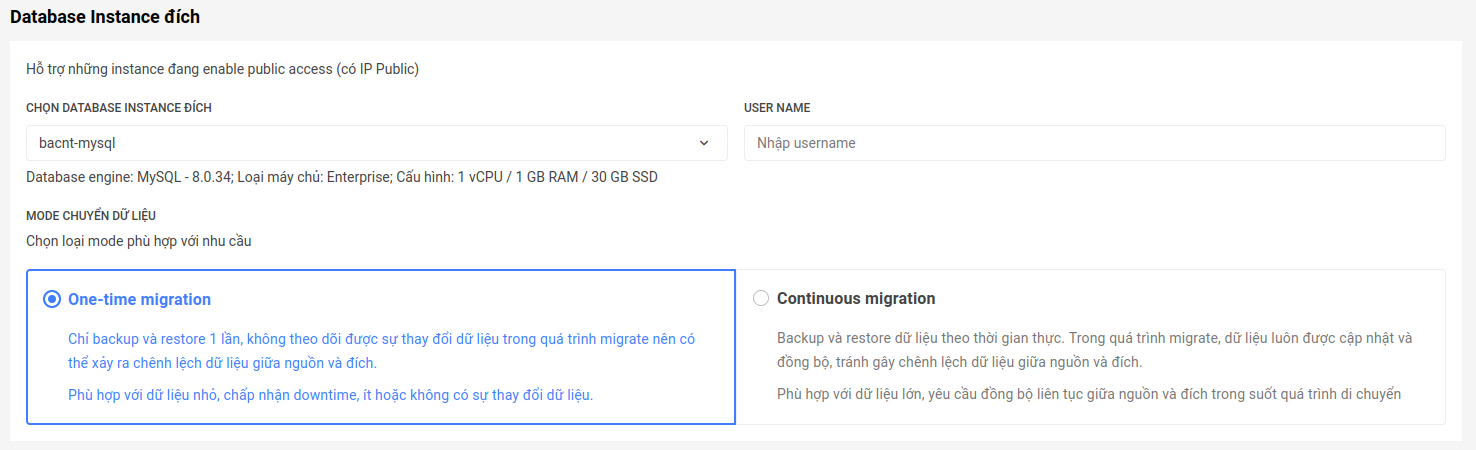Click the USER NAME field label
The image size is (1476, 450).
777,108
